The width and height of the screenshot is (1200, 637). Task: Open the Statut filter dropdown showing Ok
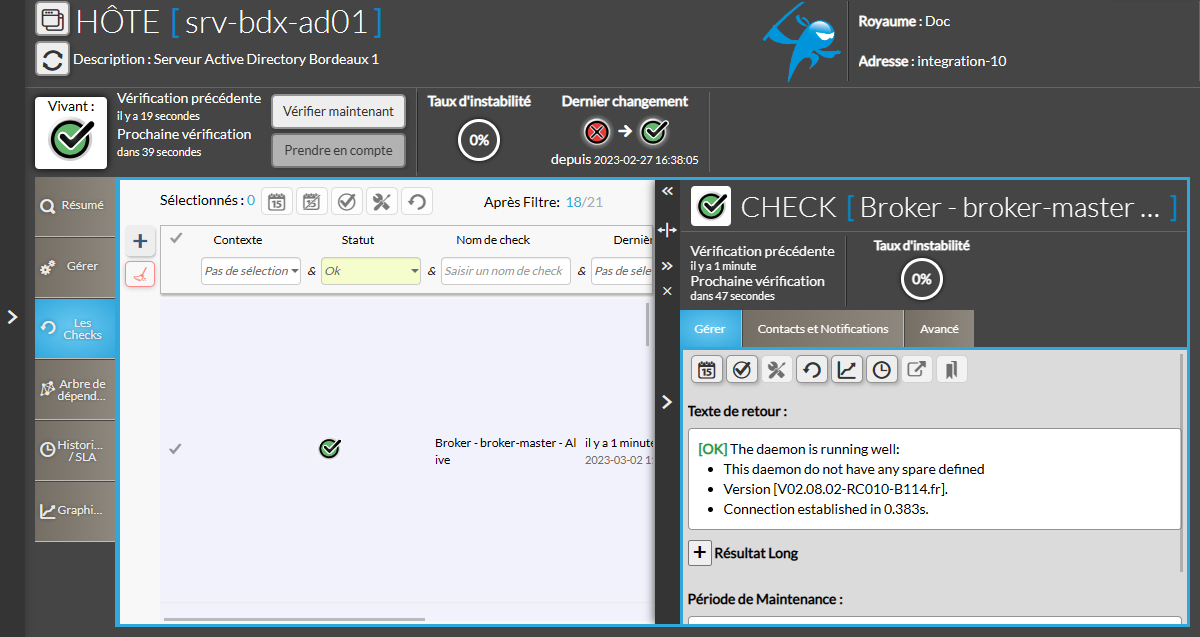[370, 271]
